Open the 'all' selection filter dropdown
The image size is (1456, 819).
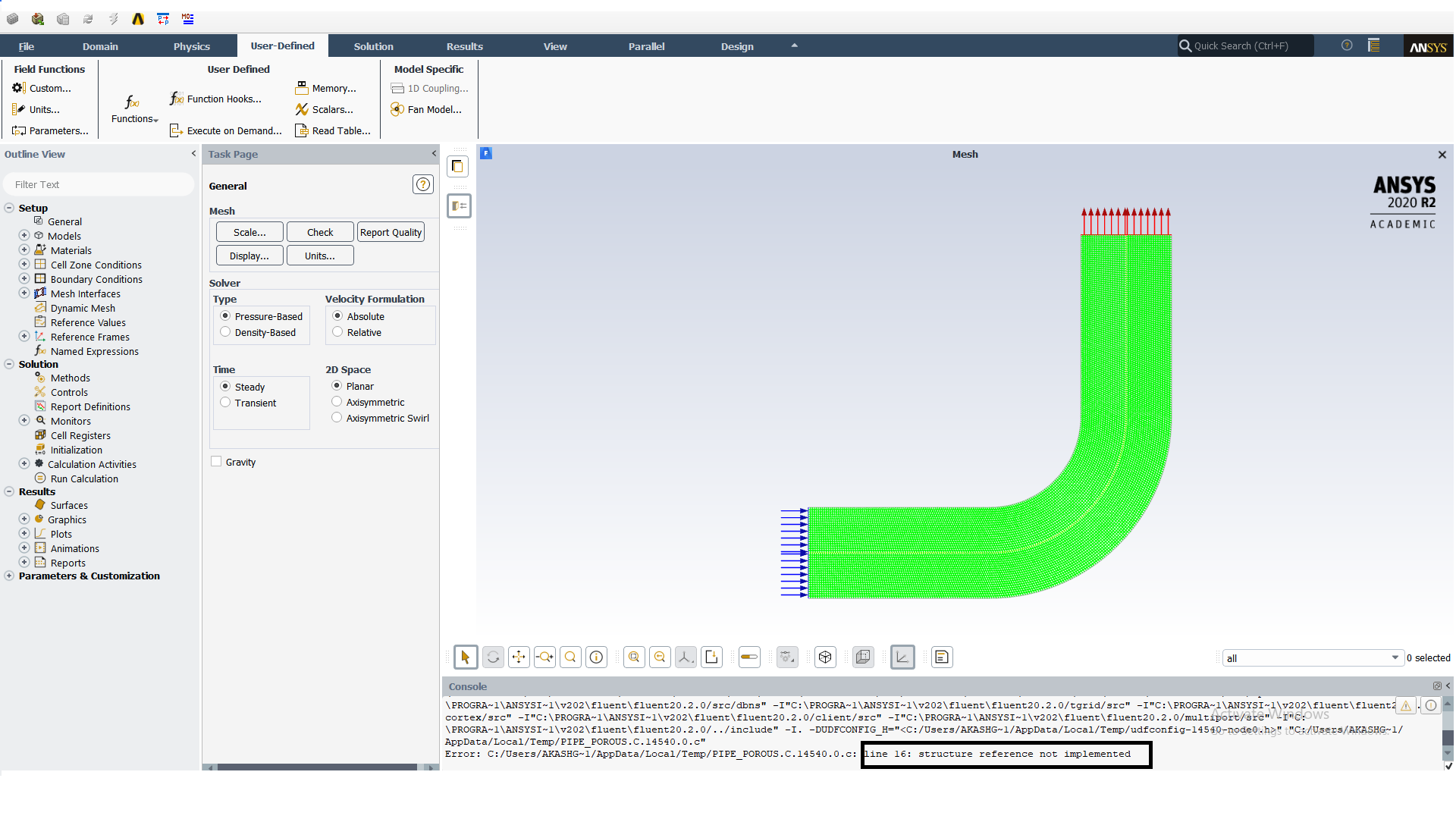[x=1312, y=658]
